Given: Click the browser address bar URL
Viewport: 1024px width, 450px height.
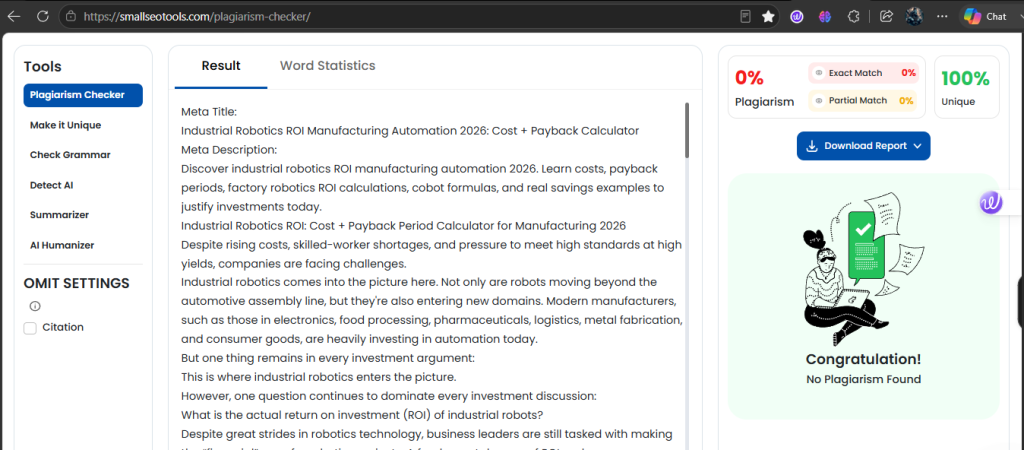Looking at the screenshot, I should pos(197,16).
